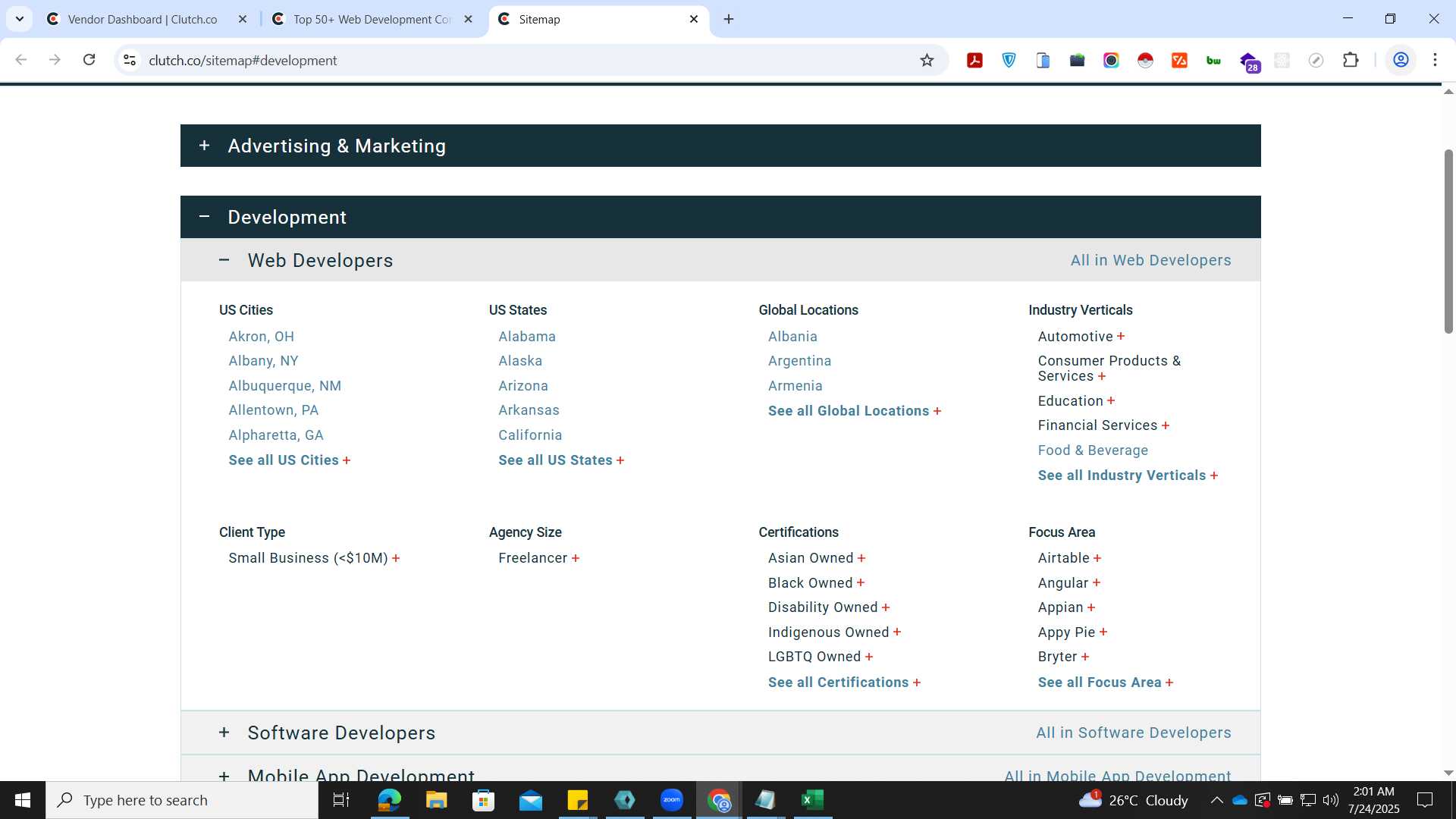The image size is (1456, 819).
Task: Close the Top 50+ Web Development tab
Action: [x=469, y=19]
